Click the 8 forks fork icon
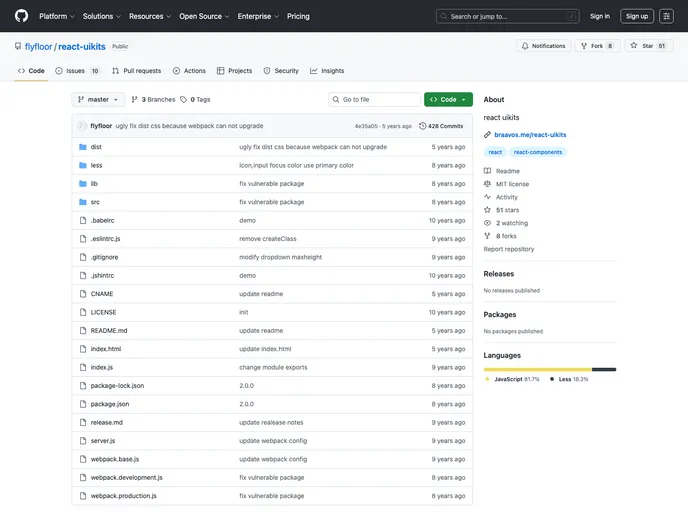 point(487,236)
